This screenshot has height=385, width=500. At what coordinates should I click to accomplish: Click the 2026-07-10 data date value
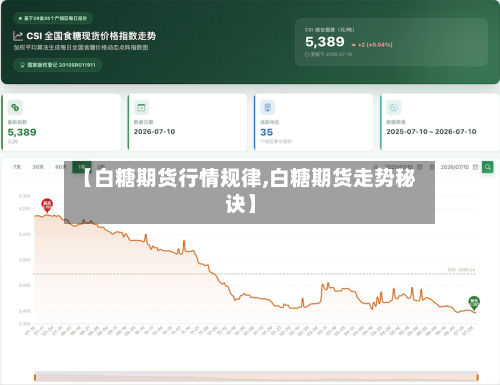tap(154, 132)
